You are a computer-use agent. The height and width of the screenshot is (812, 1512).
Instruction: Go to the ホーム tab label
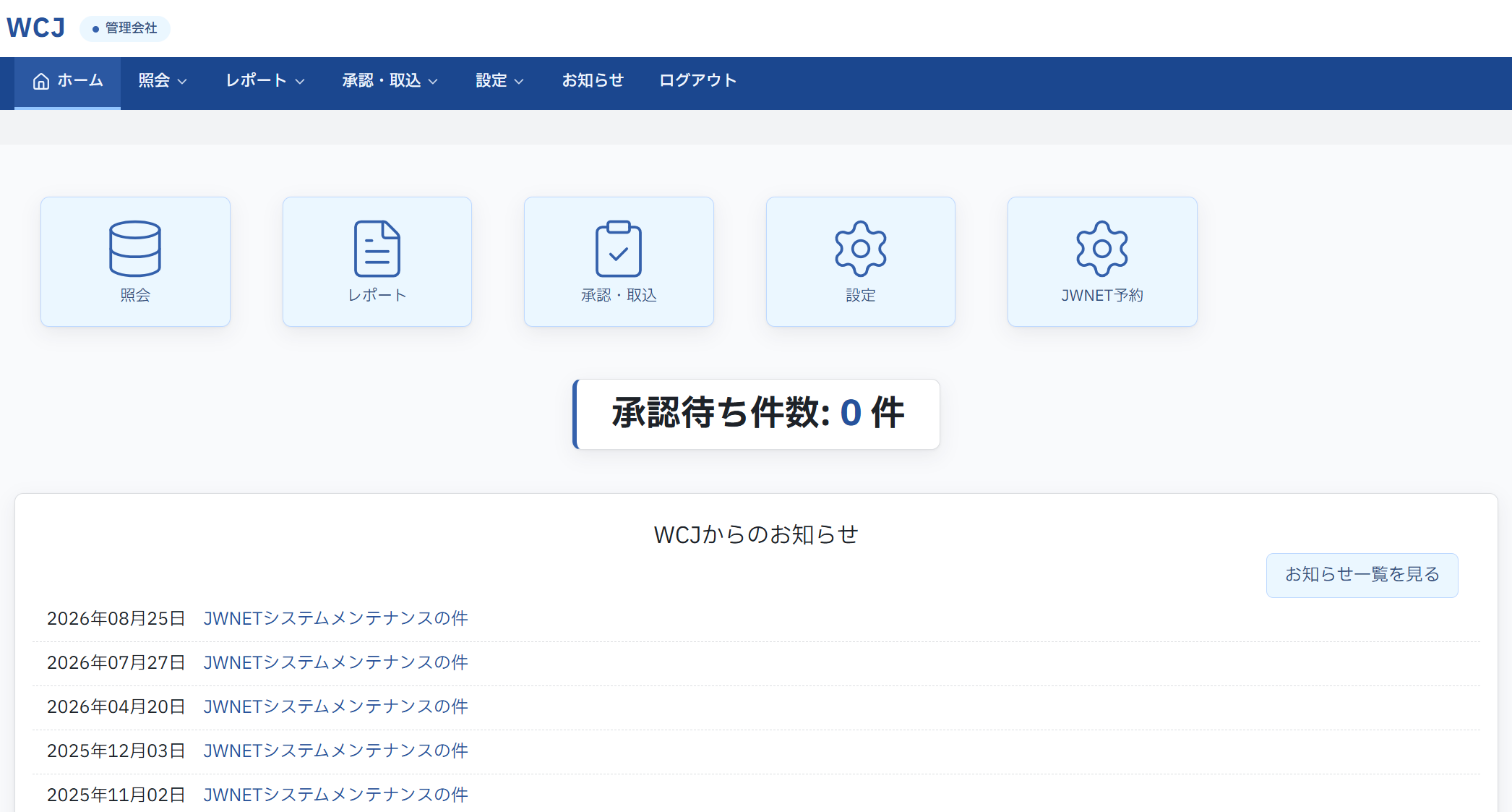click(80, 81)
